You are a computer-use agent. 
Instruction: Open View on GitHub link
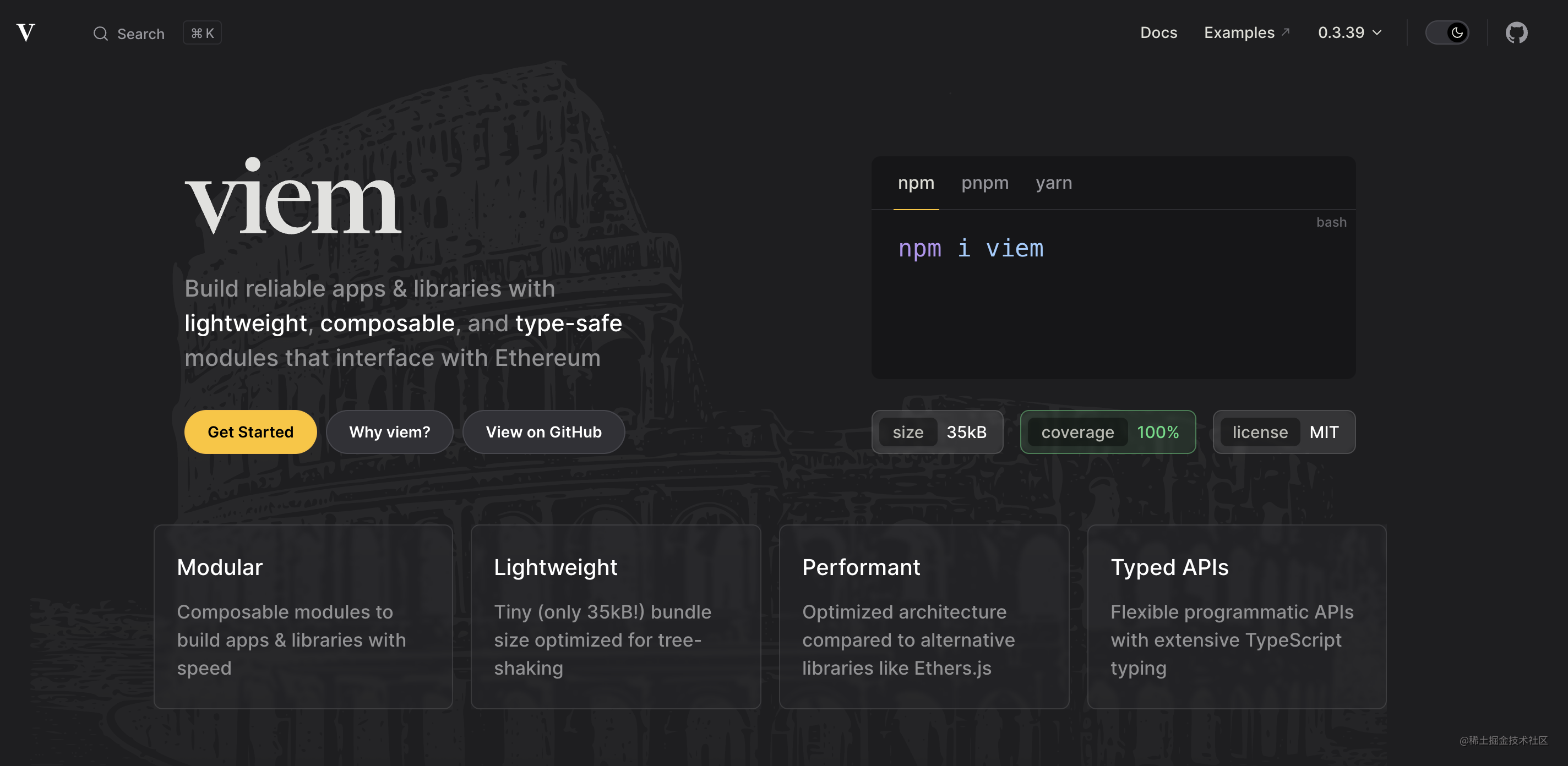point(543,432)
